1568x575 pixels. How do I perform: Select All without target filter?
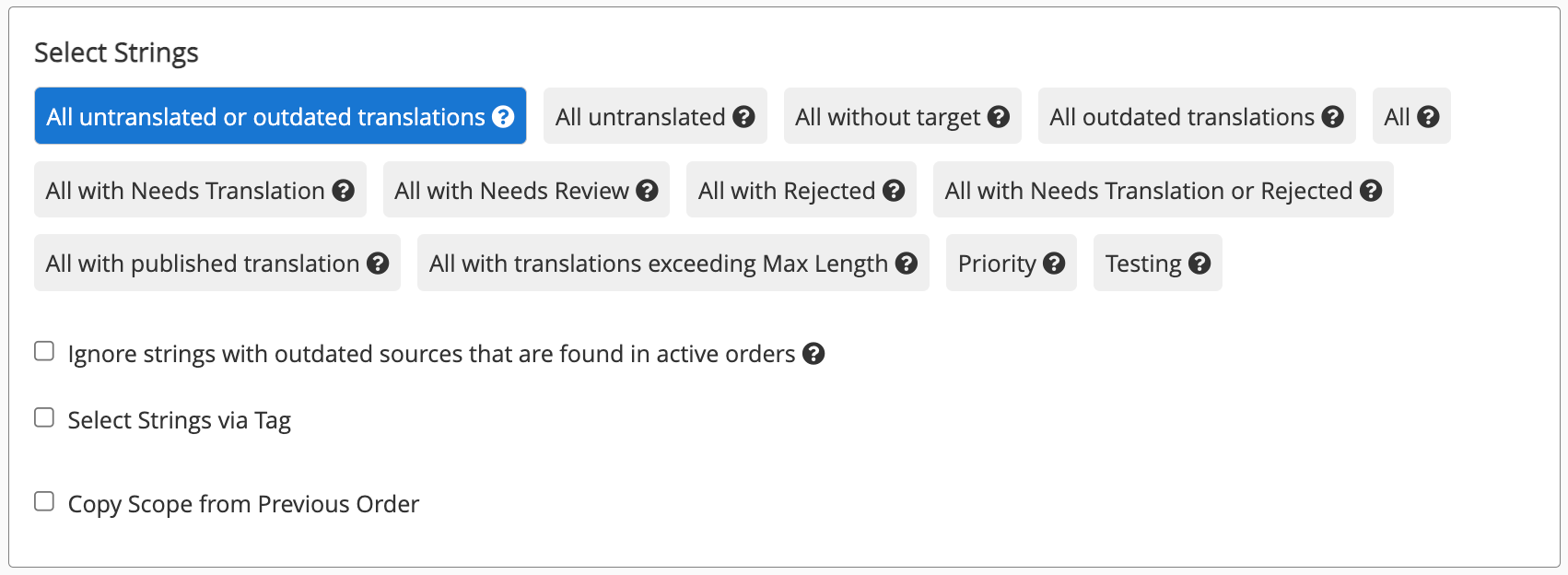pyautogui.click(x=902, y=116)
